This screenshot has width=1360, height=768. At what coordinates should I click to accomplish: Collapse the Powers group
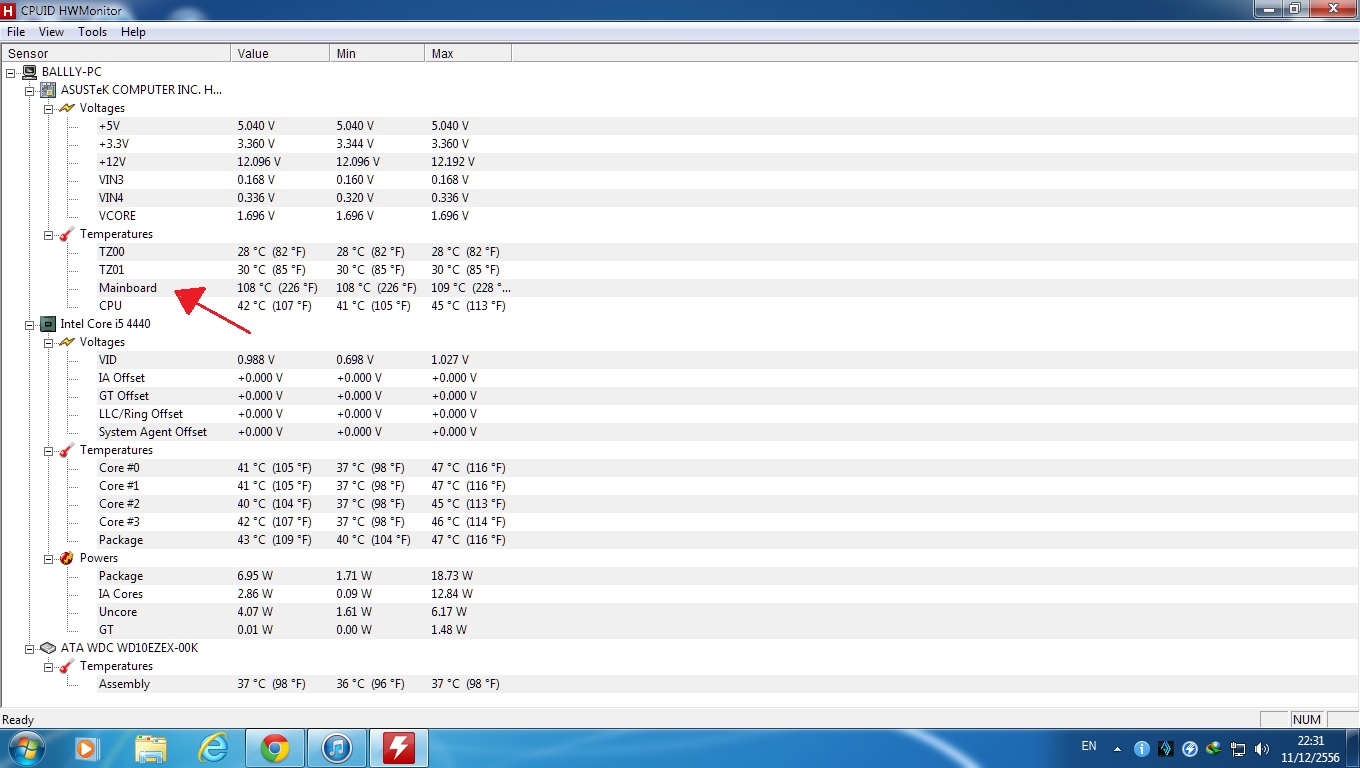pyautogui.click(x=48, y=558)
